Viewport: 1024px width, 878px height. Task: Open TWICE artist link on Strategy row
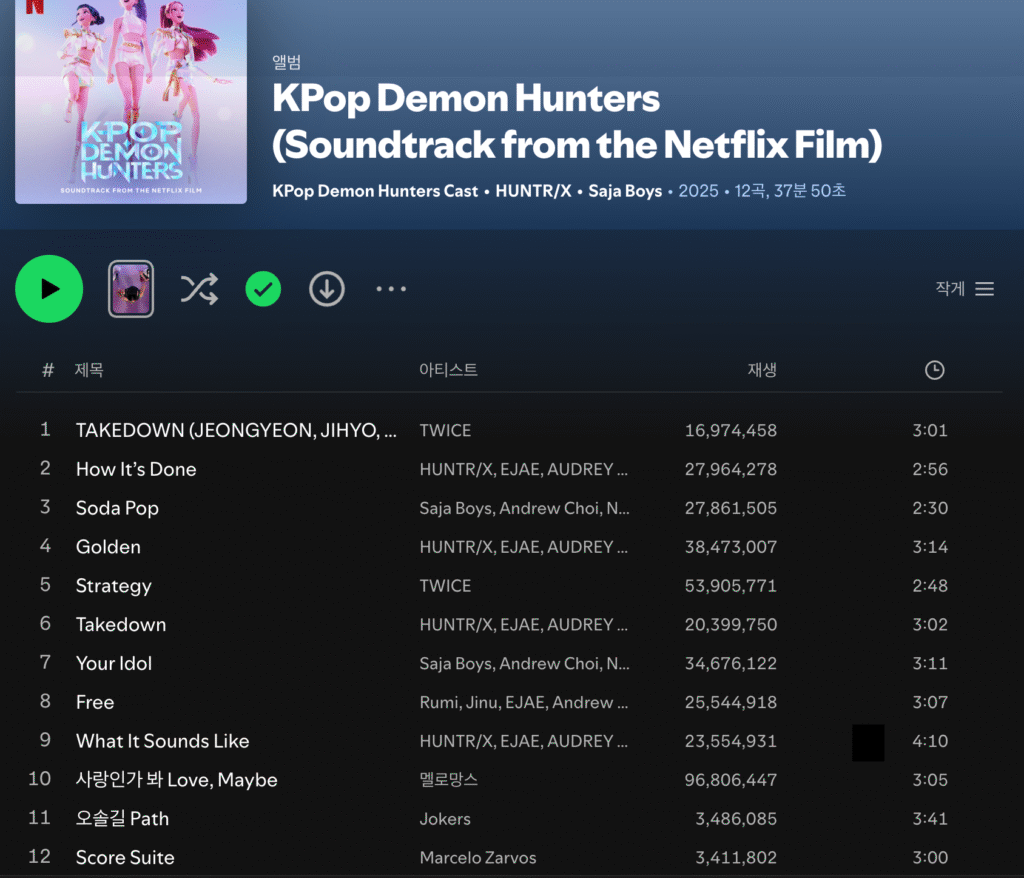(x=445, y=585)
